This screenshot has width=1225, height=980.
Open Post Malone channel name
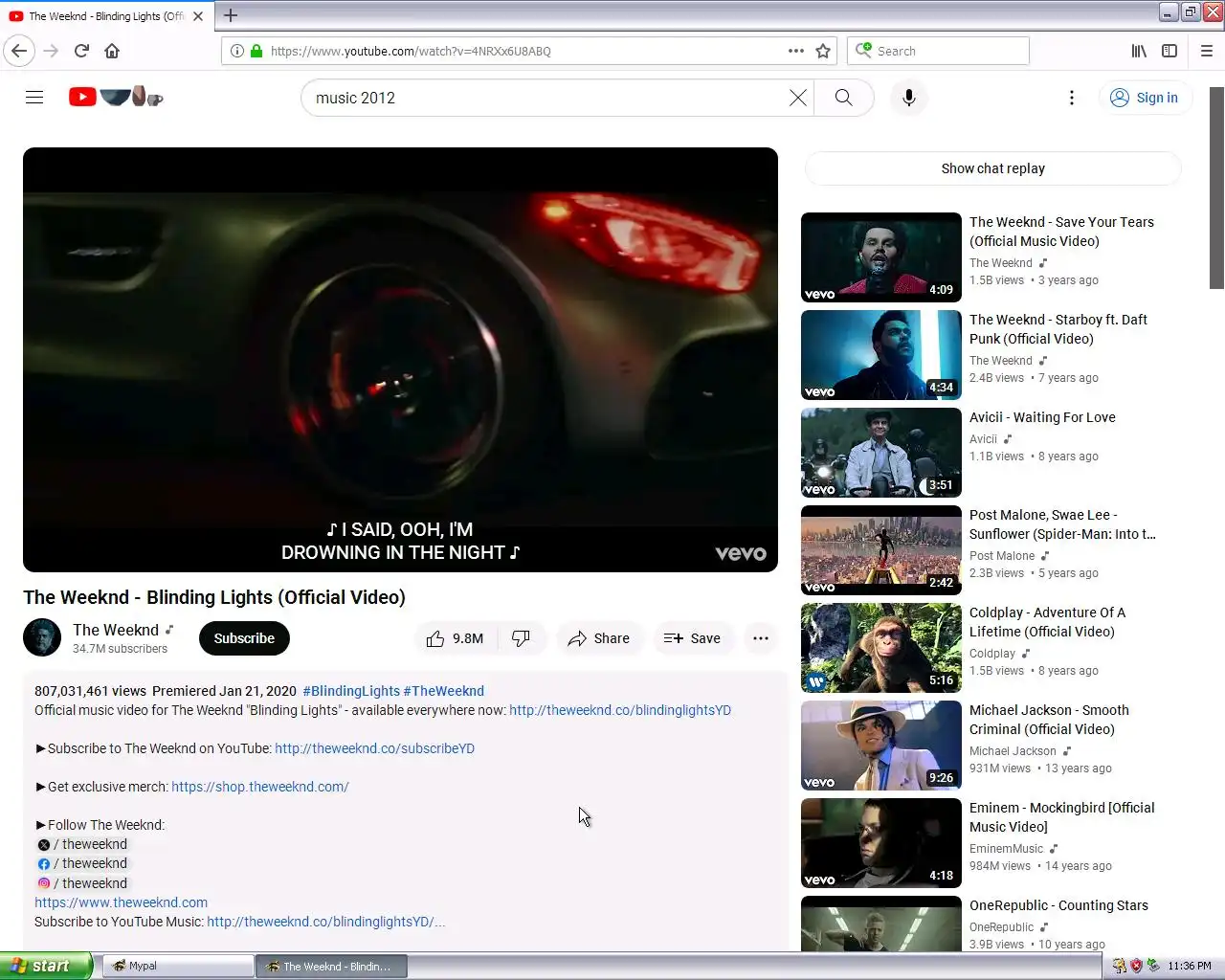point(1002,556)
